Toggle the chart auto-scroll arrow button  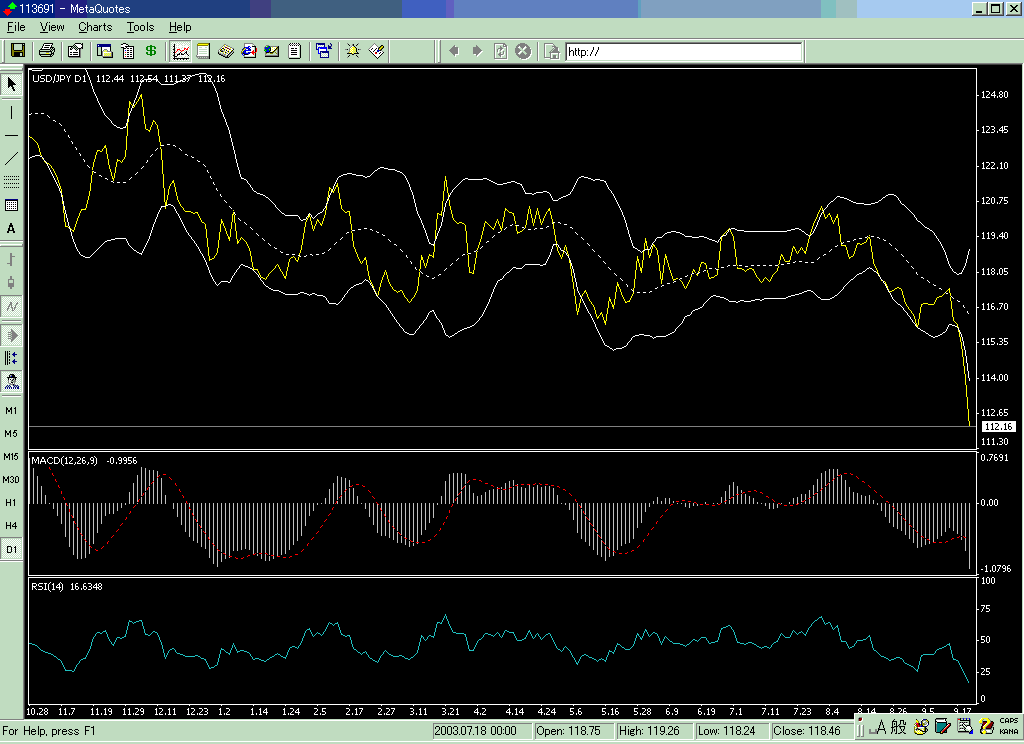click(x=12, y=335)
